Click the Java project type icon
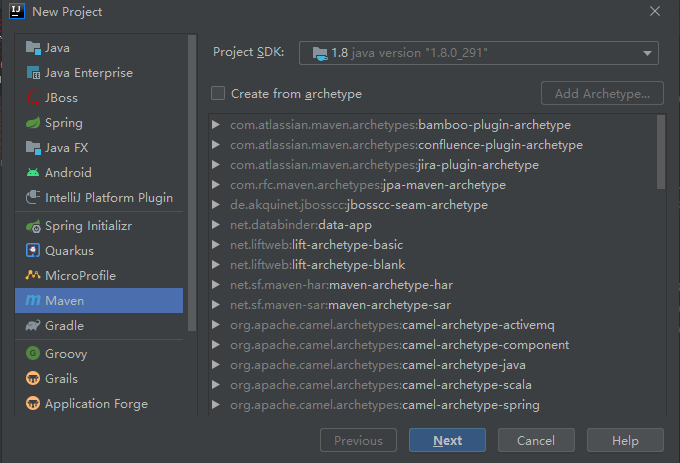Image resolution: width=680 pixels, height=463 pixels. point(33,48)
